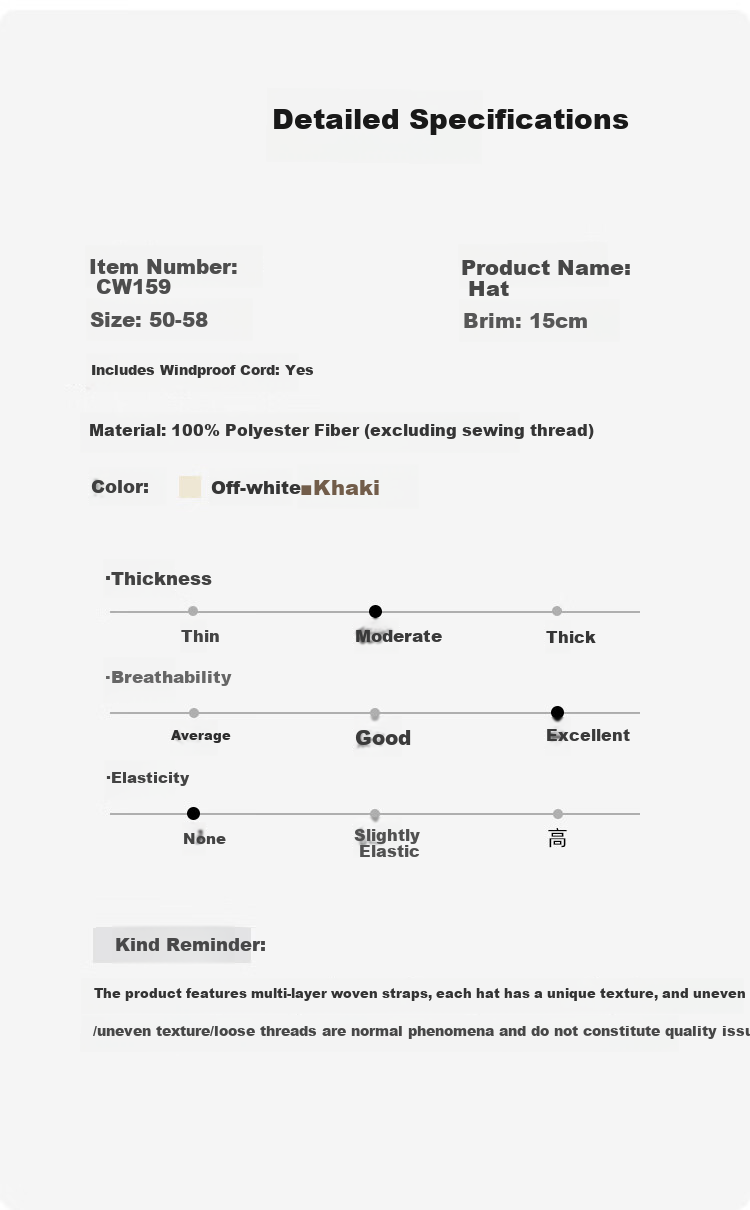Click the Detailed Specifications heading

tap(451, 120)
